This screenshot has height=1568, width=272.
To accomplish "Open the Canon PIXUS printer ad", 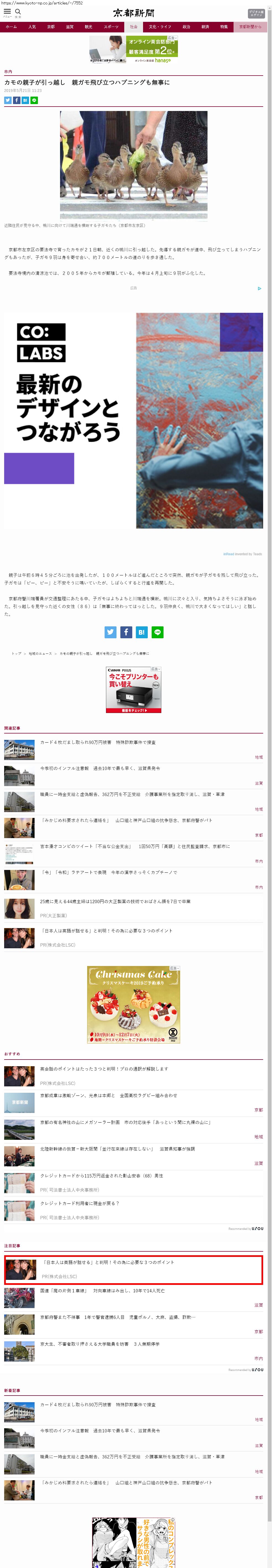I will pyautogui.click(x=133, y=690).
